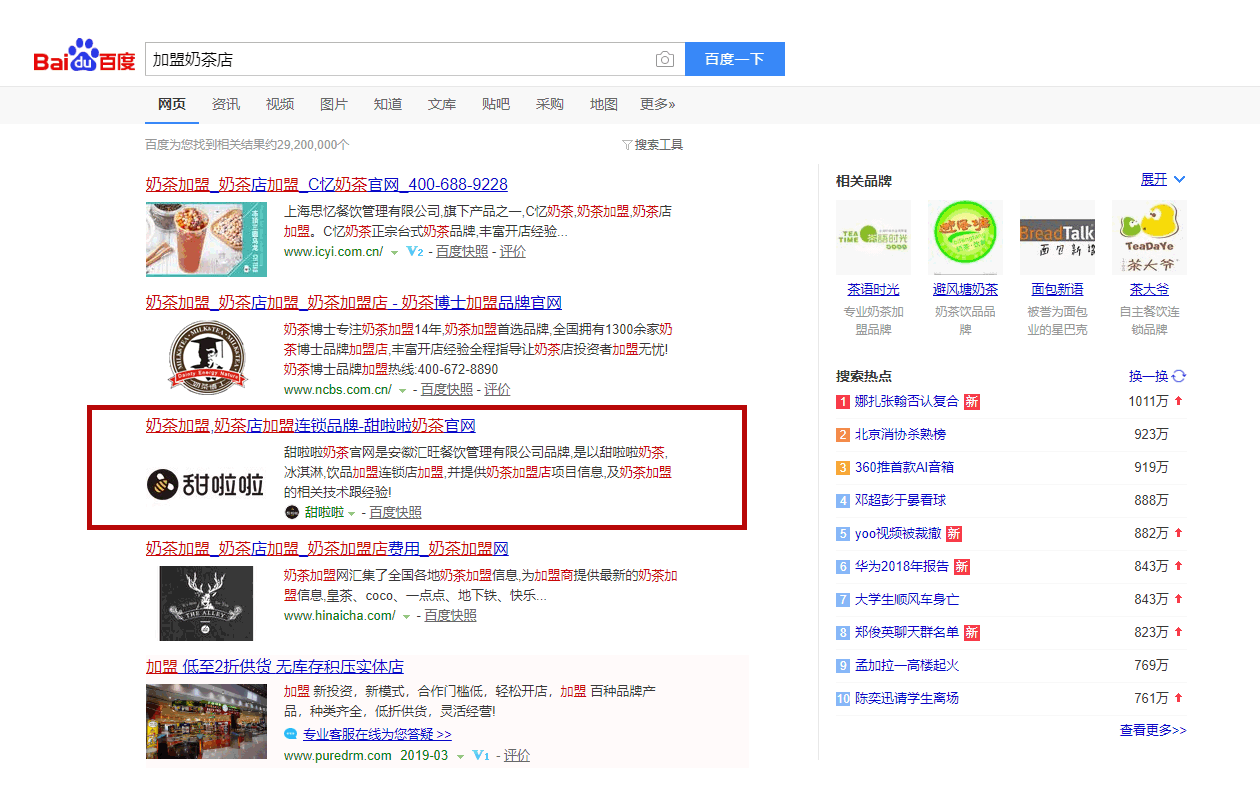Open the 甜啦啦奶茶官网 result title
Viewport: 1260px width, 809px height.
311,426
